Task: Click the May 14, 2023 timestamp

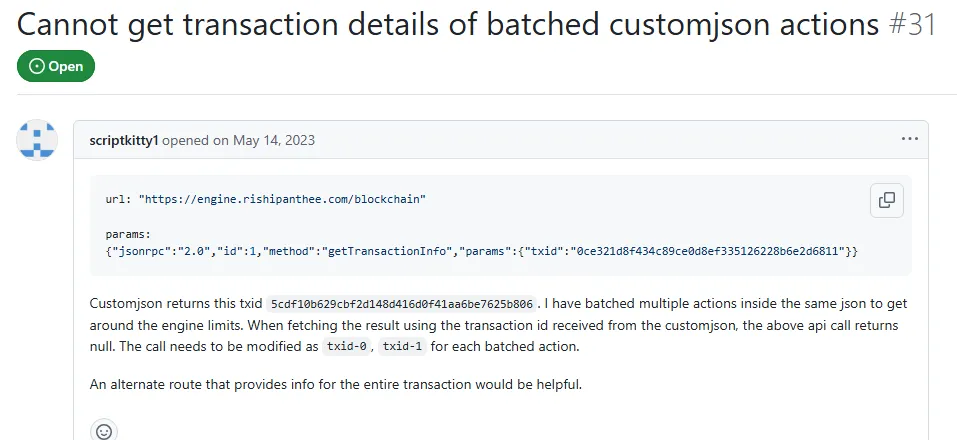Action: [x=273, y=140]
